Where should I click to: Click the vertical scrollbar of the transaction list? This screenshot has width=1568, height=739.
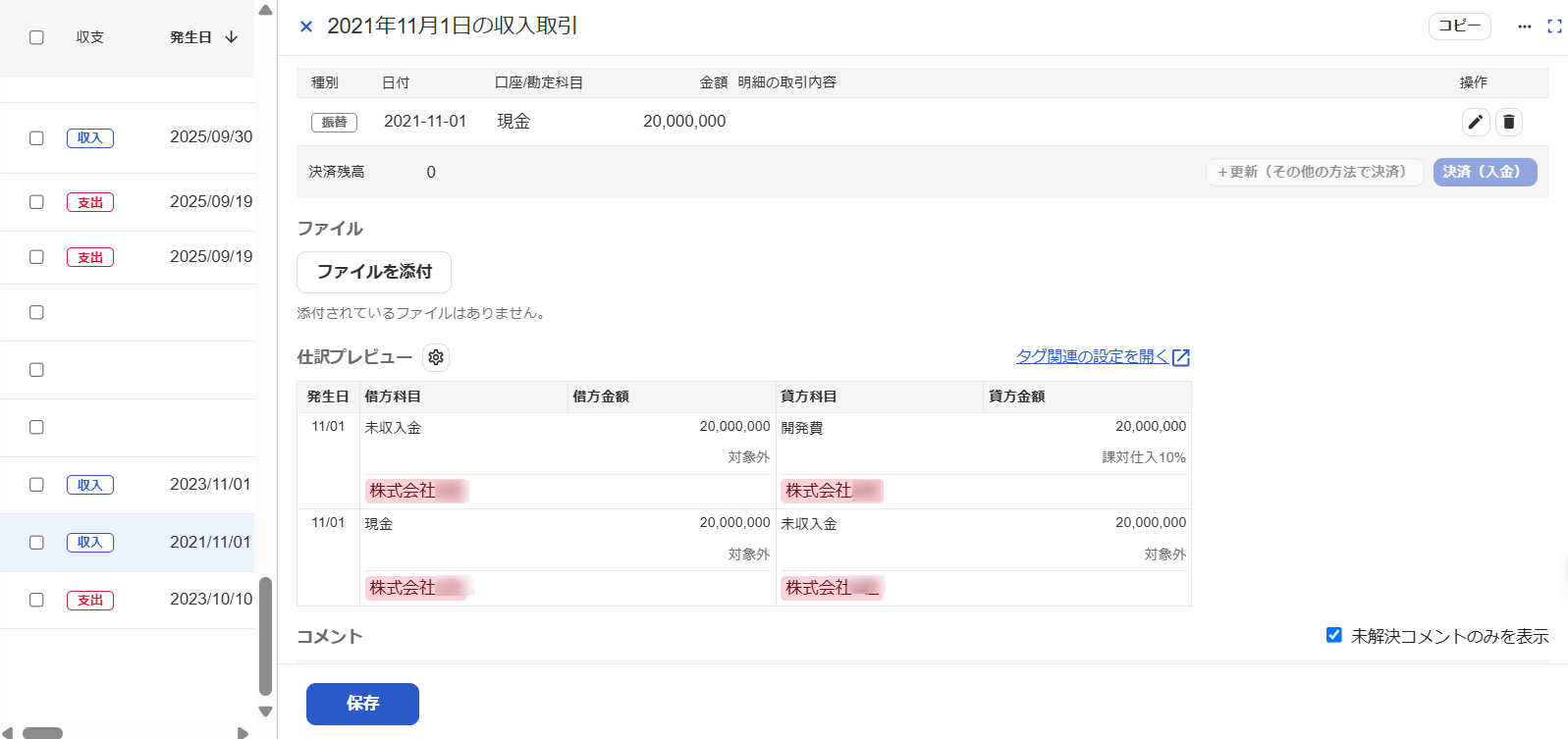(x=265, y=636)
